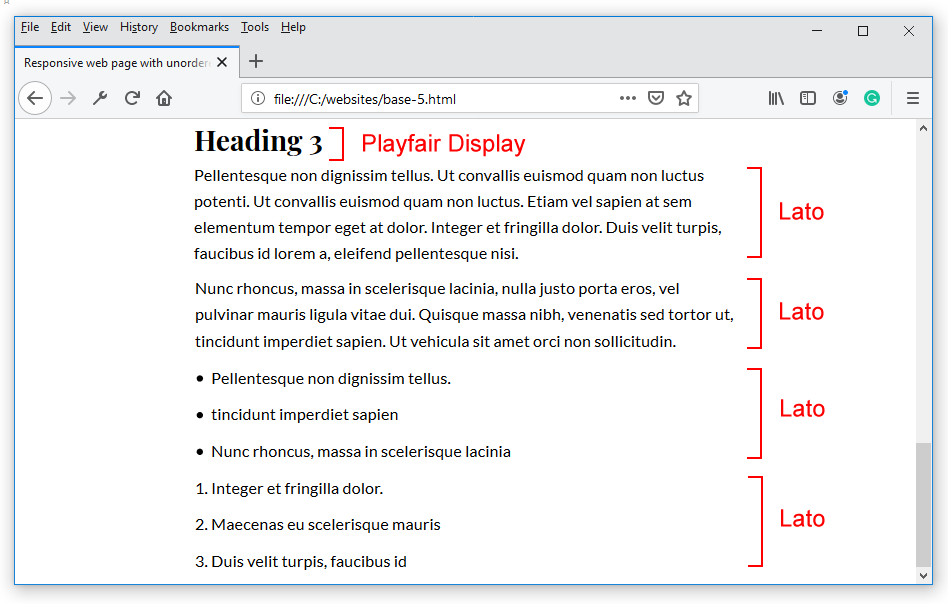Click the forward navigation arrow
The image size is (948, 604).
(68, 98)
